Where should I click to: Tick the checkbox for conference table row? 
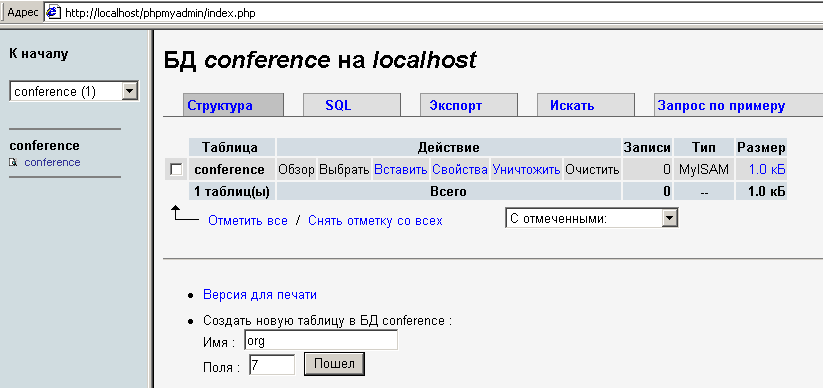[x=176, y=170]
